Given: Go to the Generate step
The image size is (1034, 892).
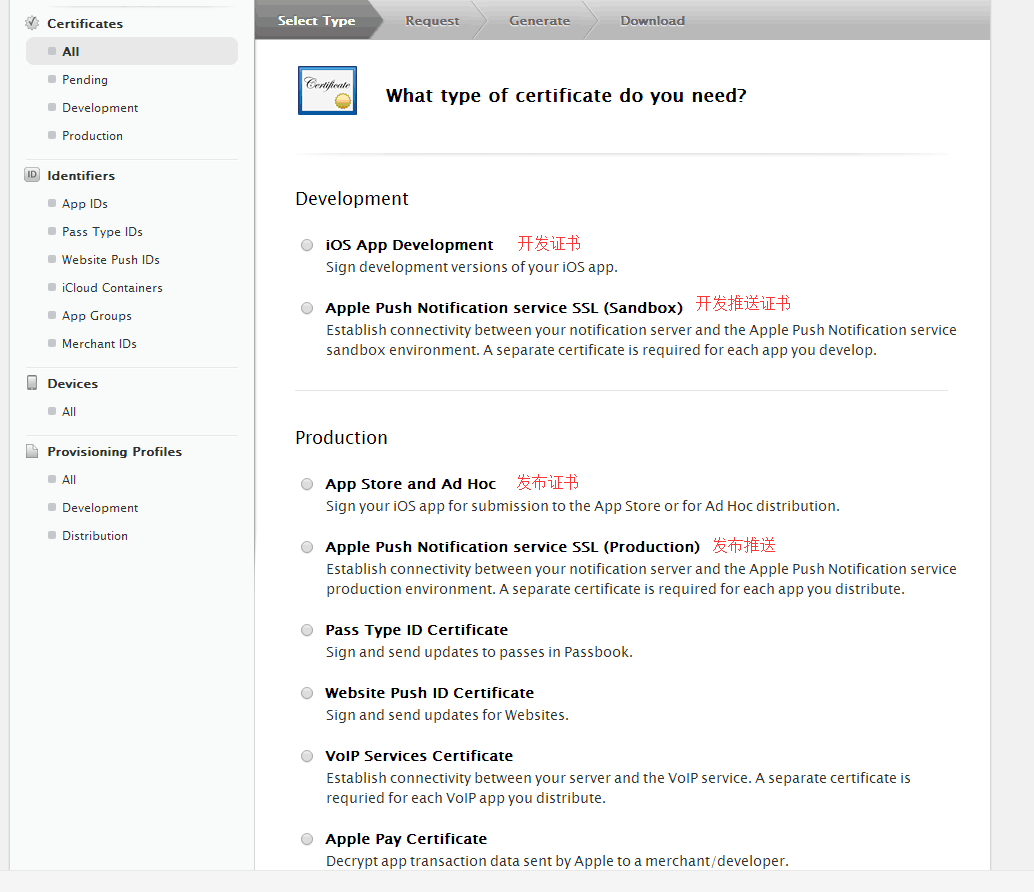Looking at the screenshot, I should tap(539, 20).
